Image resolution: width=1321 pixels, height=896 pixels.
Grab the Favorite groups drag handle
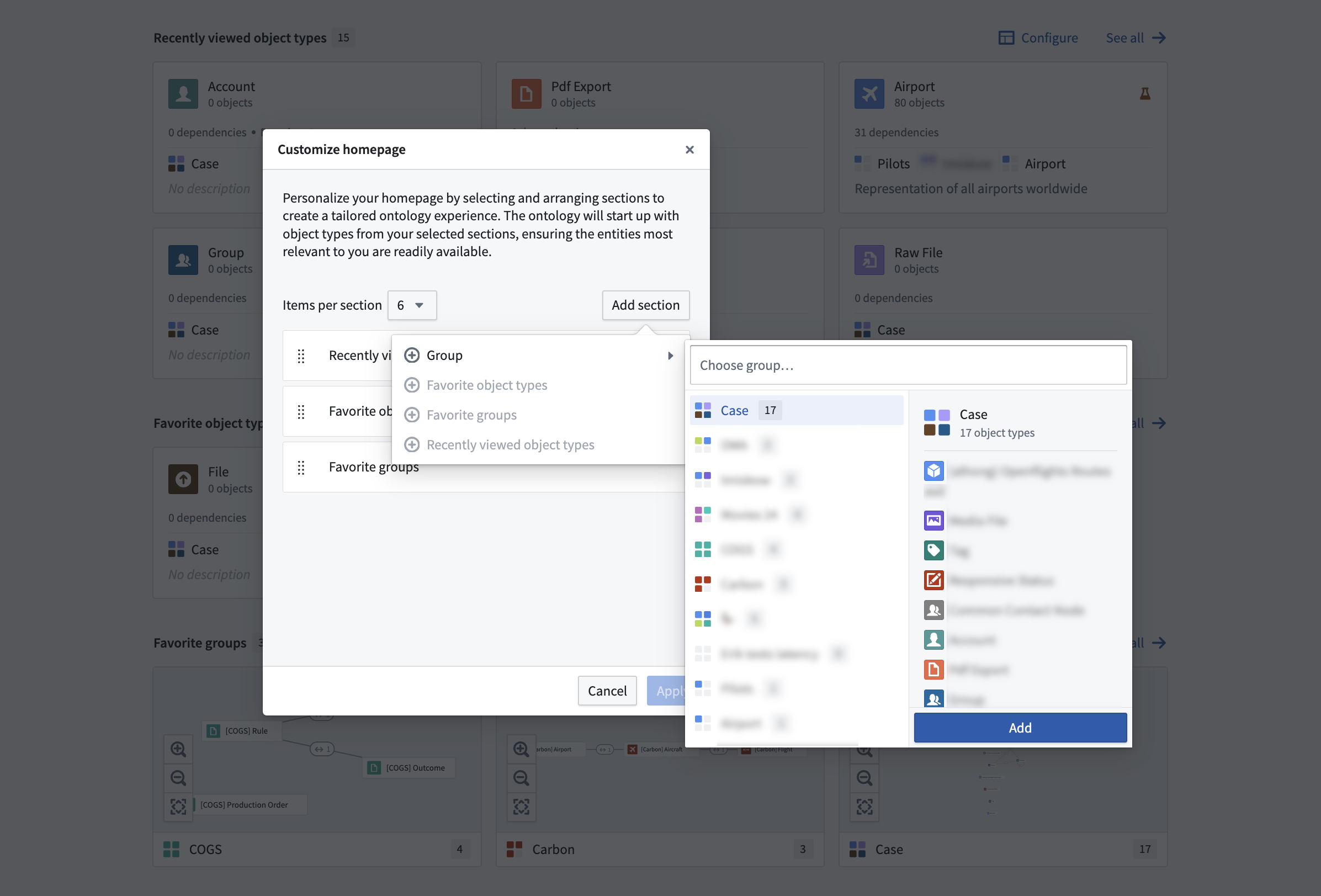(301, 468)
